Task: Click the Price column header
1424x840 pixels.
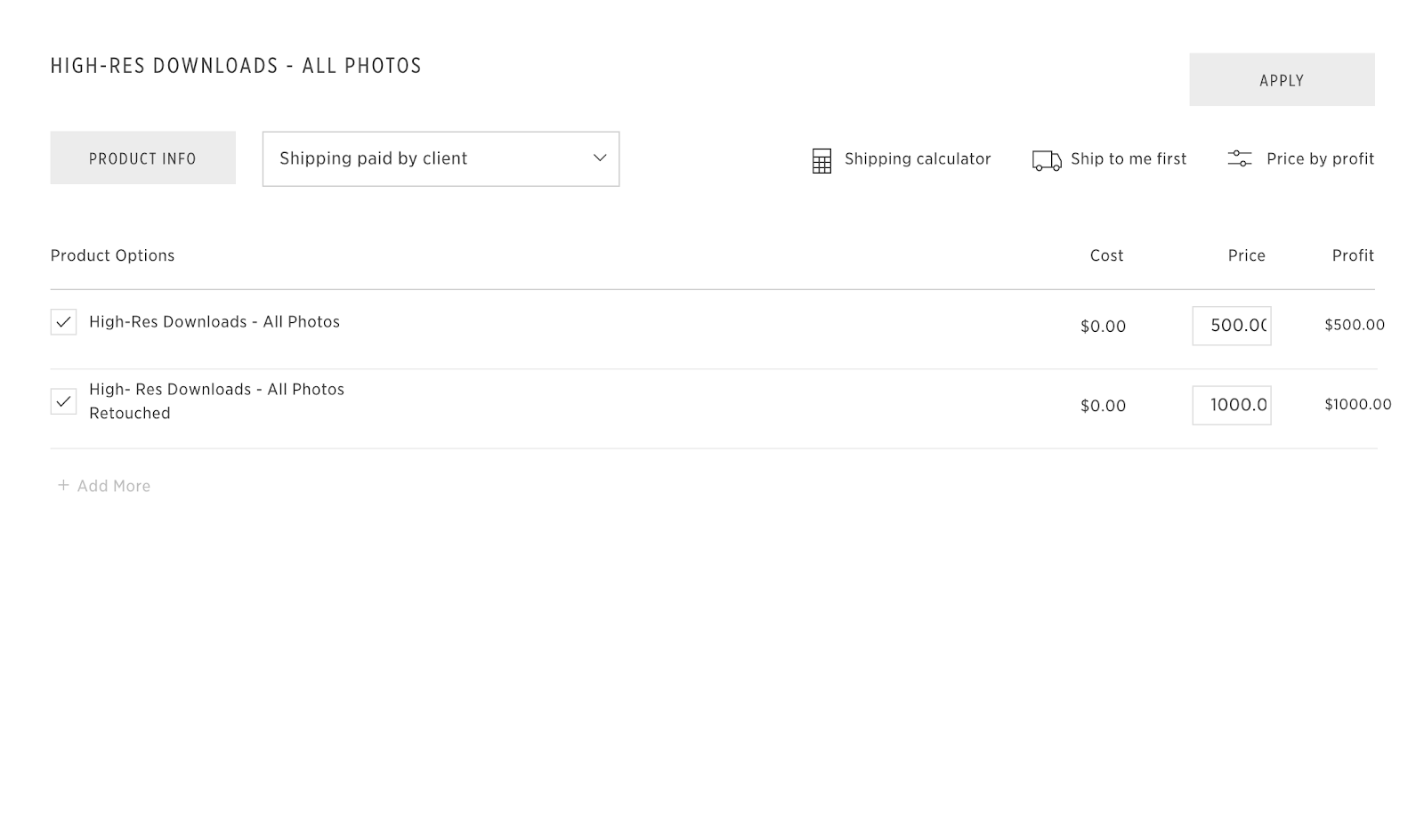Action: [x=1246, y=255]
